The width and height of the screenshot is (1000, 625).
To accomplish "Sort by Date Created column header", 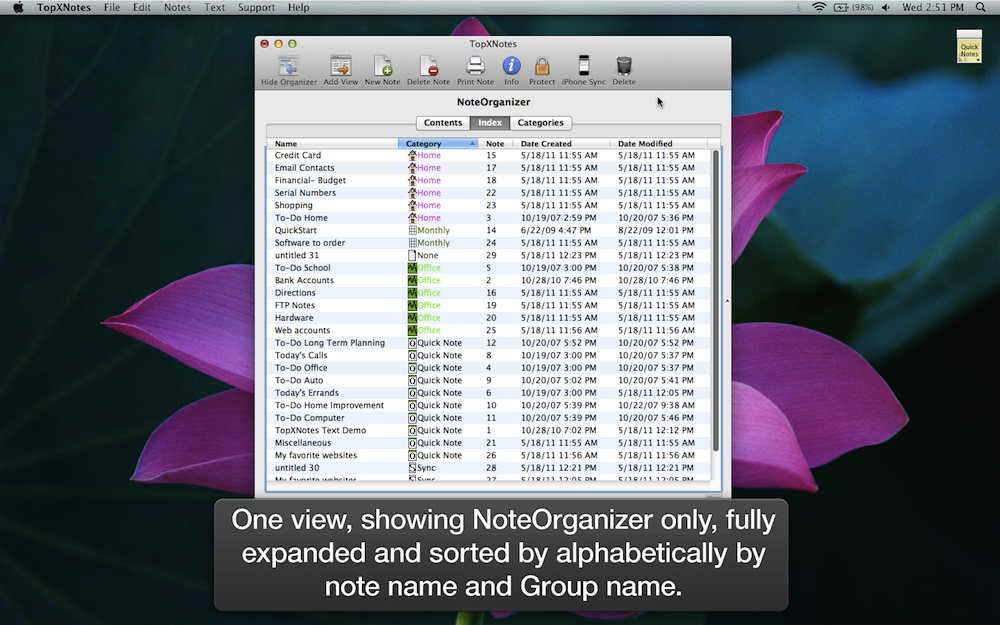I will pos(561,143).
